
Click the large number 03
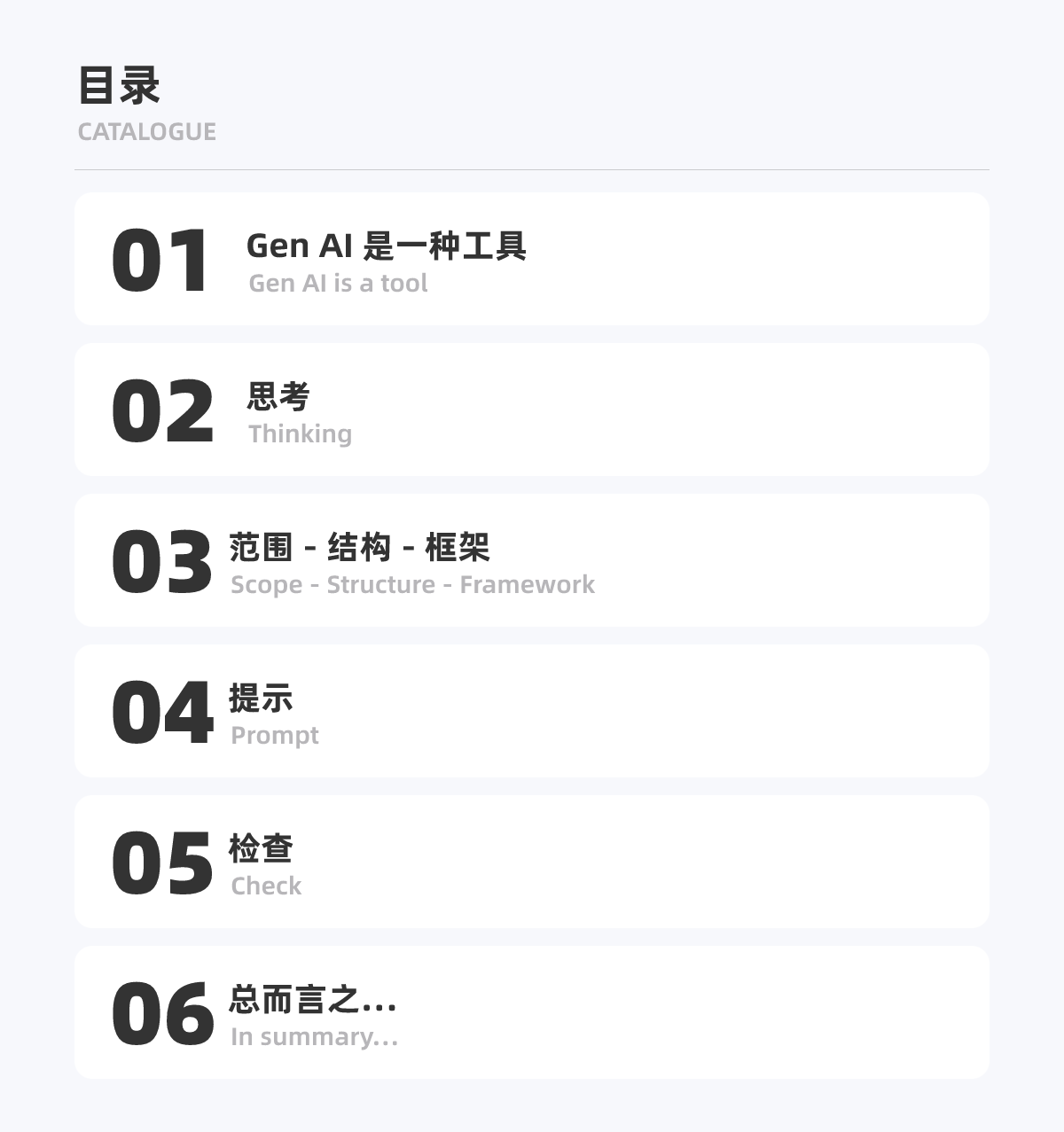point(162,562)
